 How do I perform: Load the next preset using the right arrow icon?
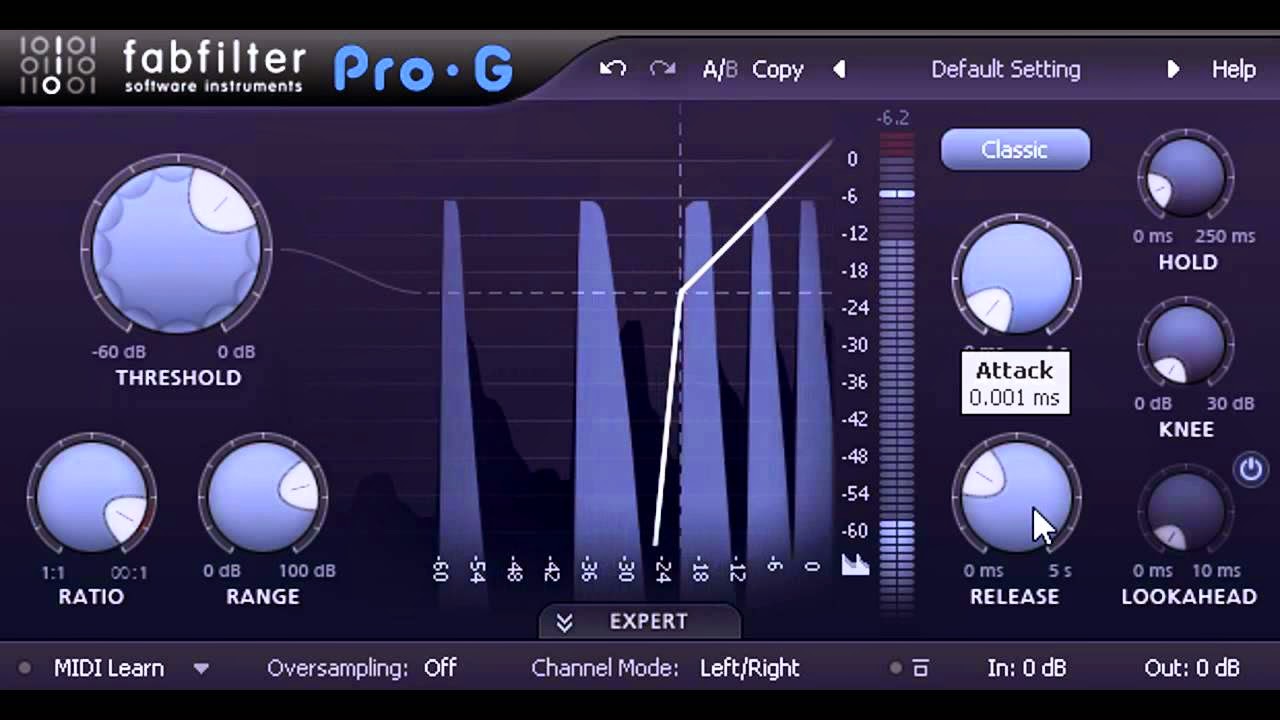1174,69
